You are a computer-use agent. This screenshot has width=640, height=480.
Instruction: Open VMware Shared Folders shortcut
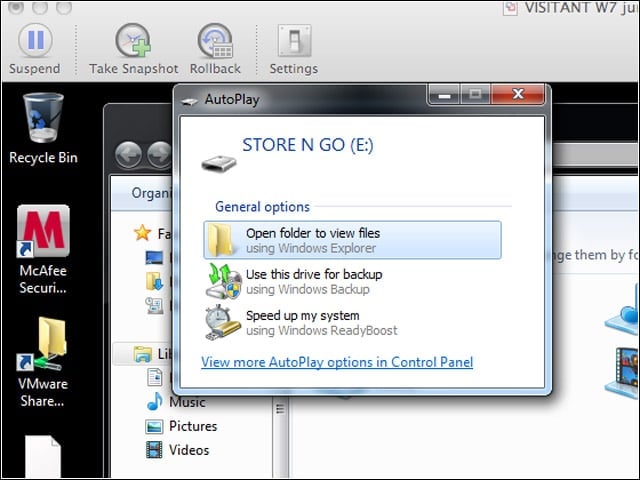(42, 362)
